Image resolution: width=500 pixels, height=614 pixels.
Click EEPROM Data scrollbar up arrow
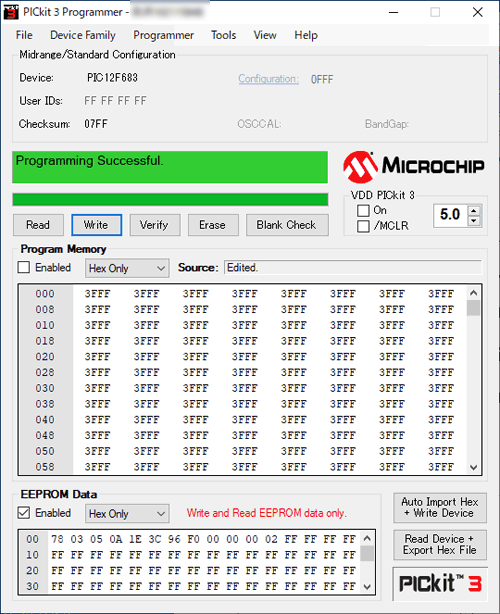coord(367,538)
